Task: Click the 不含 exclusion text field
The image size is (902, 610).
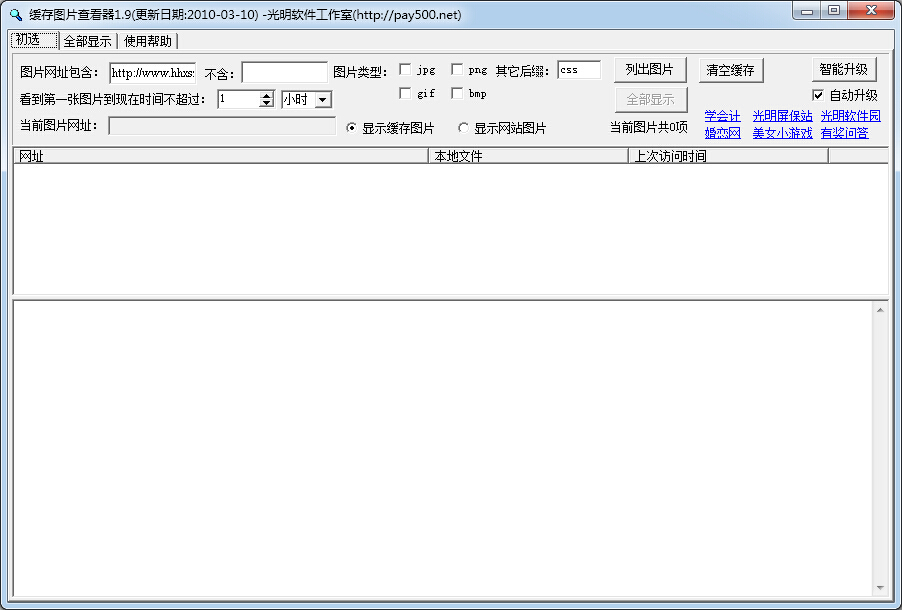Action: tap(284, 72)
